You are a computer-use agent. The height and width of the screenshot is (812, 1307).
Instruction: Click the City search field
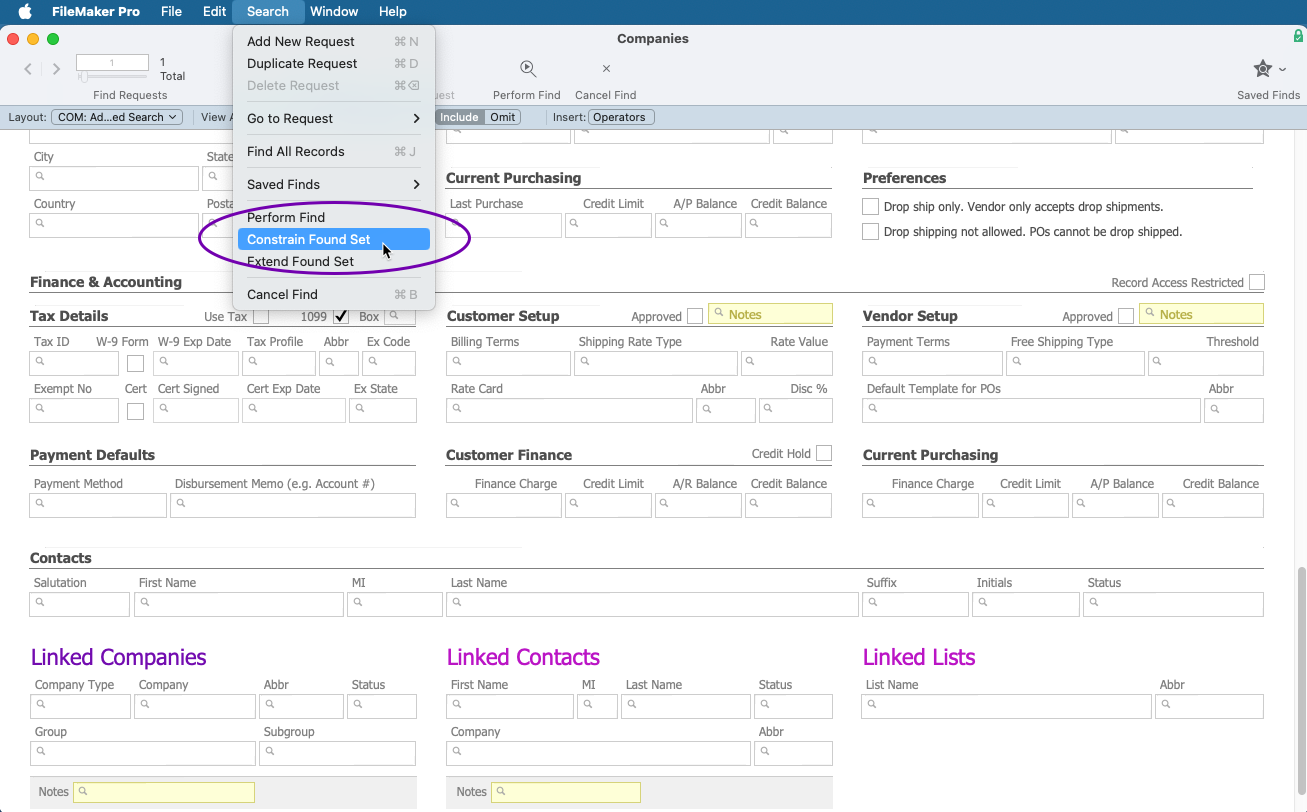tap(114, 178)
